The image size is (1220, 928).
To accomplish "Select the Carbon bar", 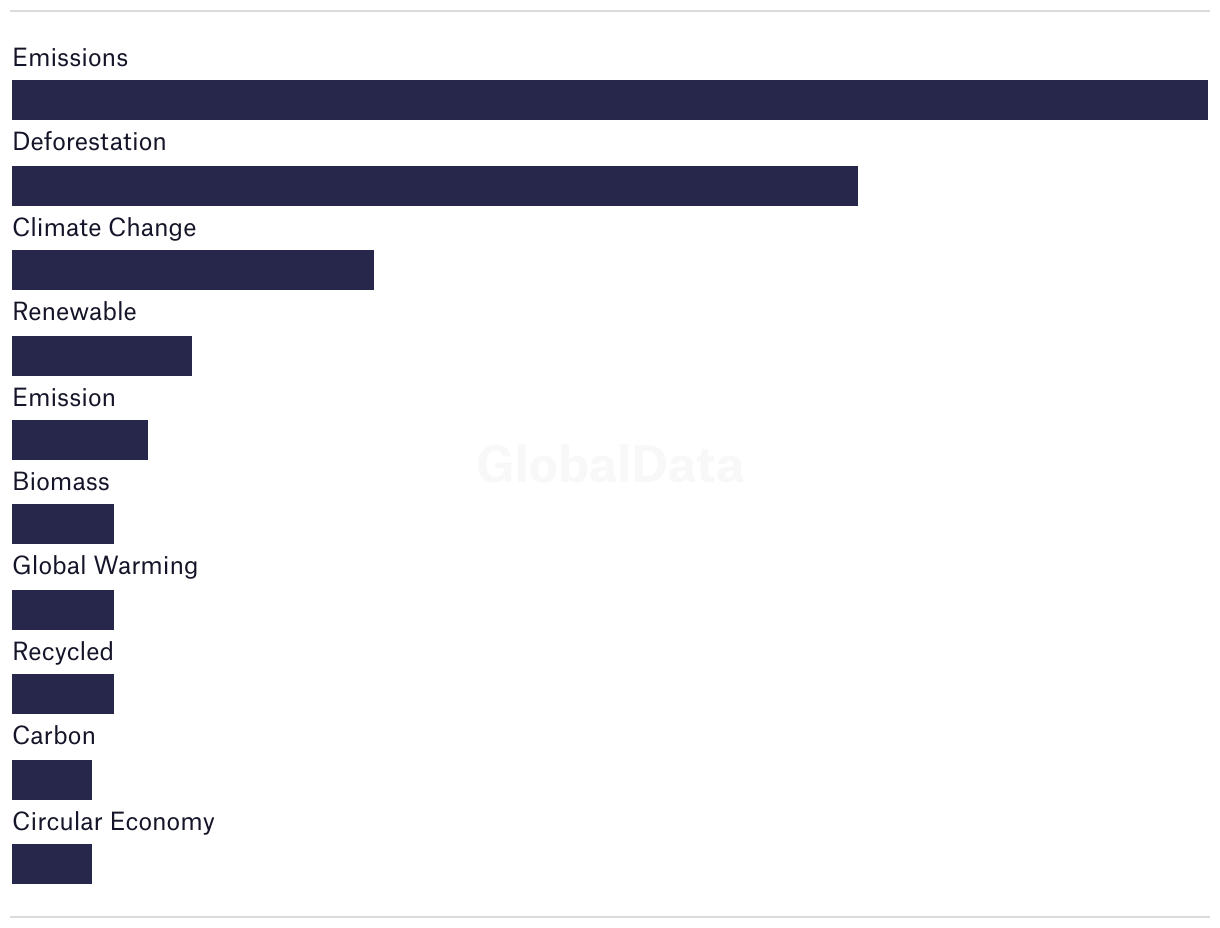I will click(52, 780).
